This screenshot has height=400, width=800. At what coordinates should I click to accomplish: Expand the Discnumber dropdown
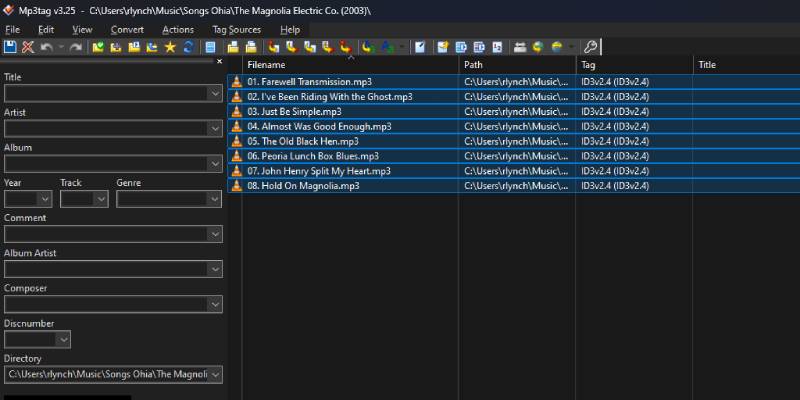coord(63,340)
